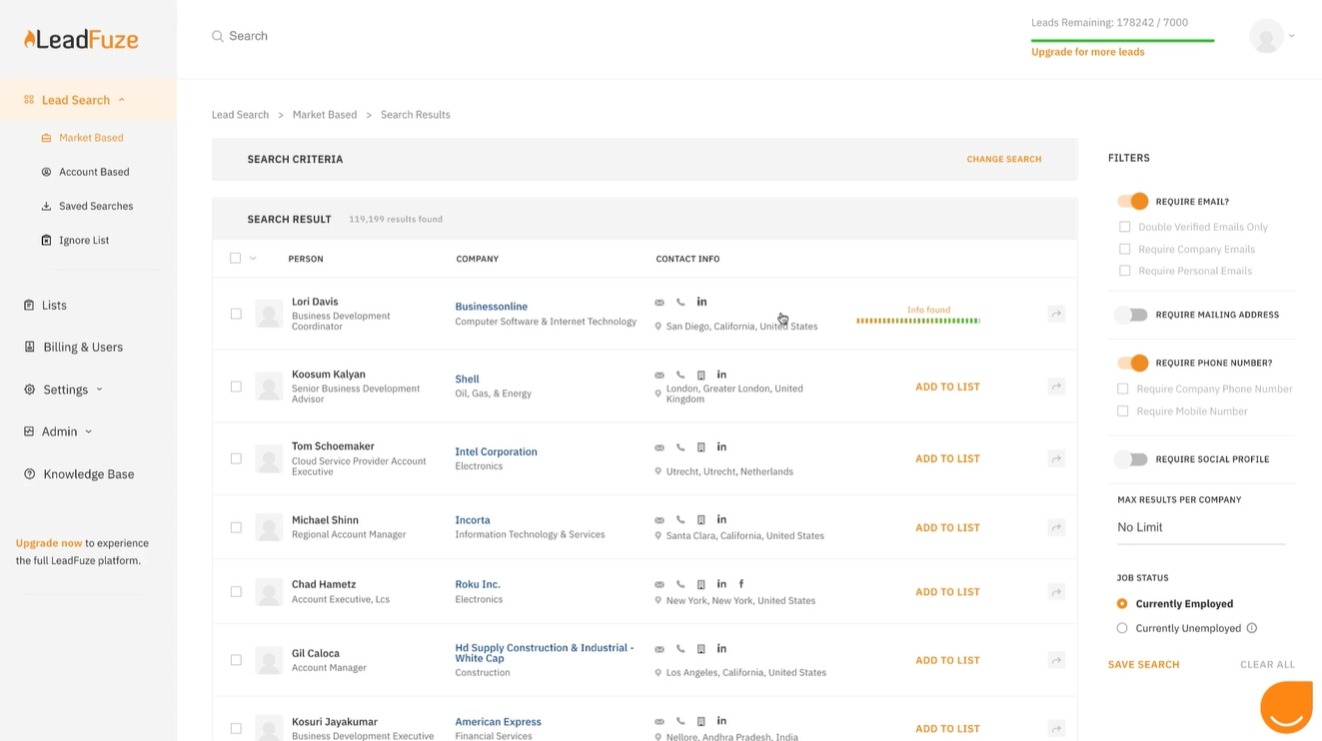Click Lori Davis info found progress bar
Image resolution: width=1322 pixels, height=741 pixels.
(x=918, y=321)
